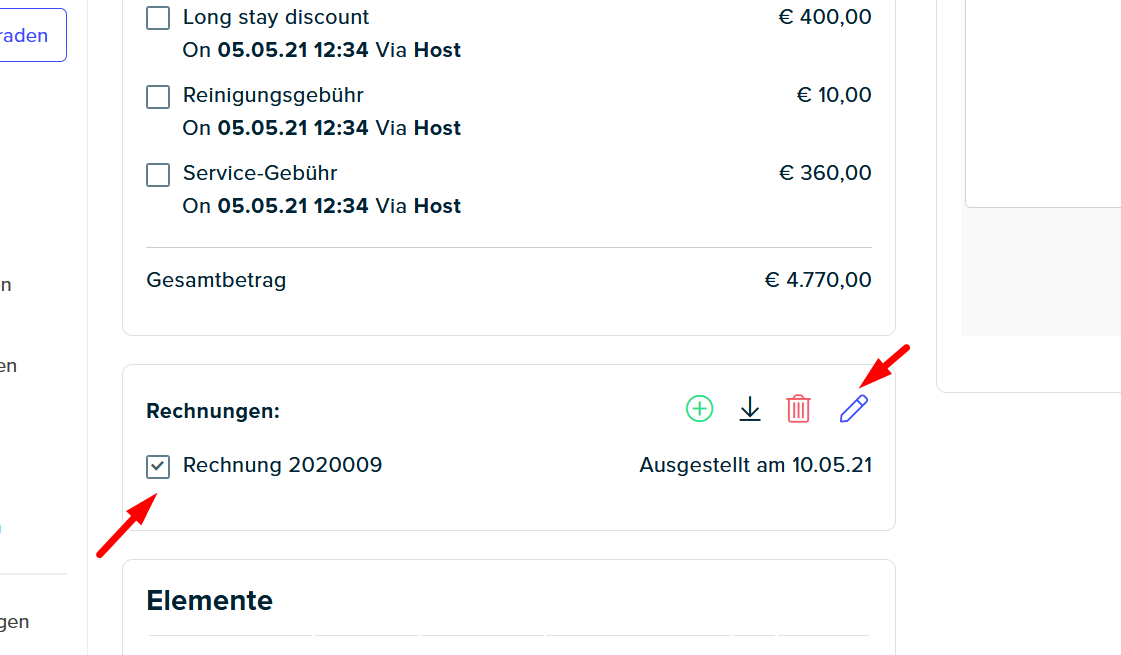Tick the Reinigungsgebühr checkbox

coord(158,97)
